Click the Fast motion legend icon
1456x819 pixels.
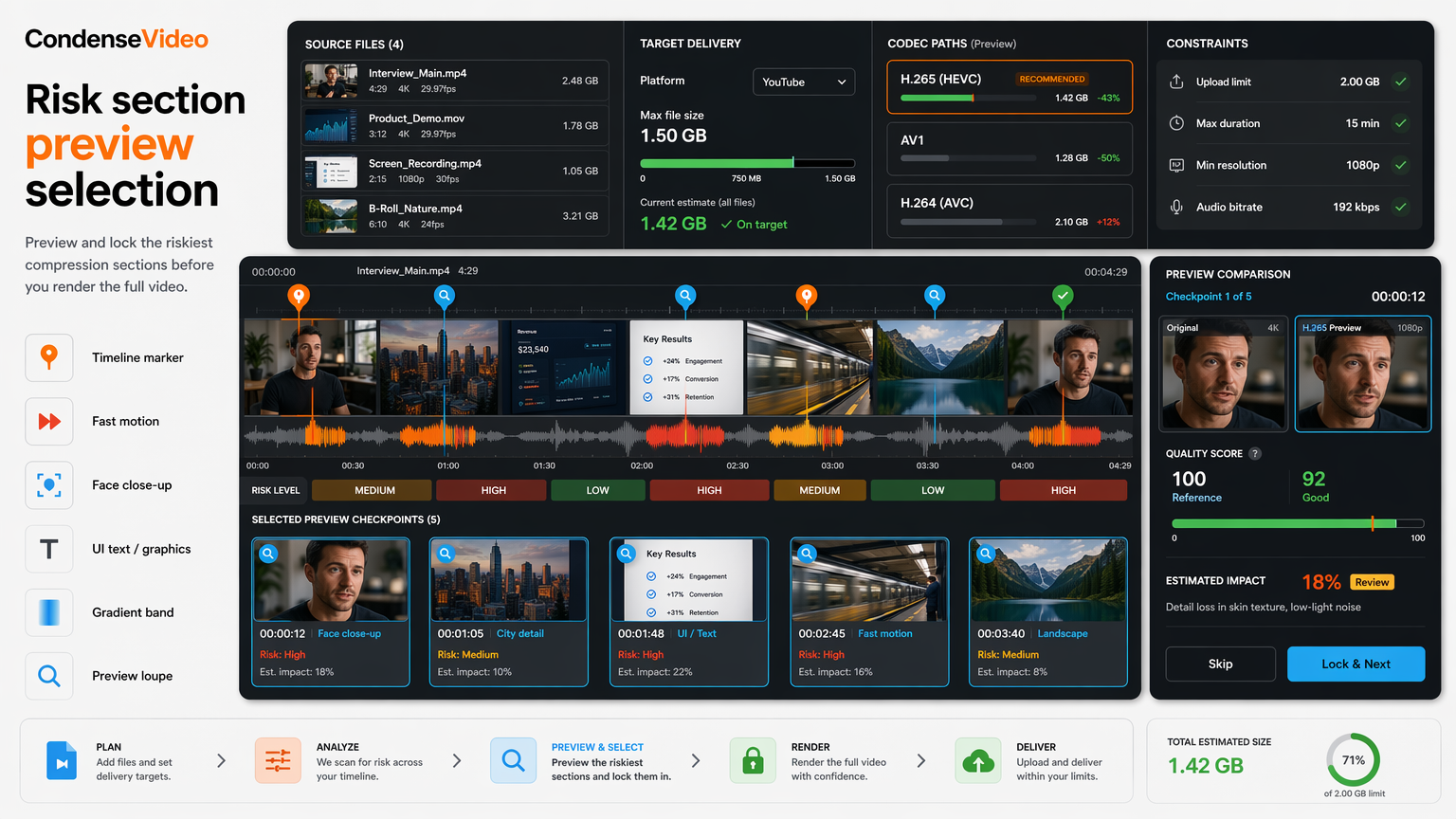pyautogui.click(x=49, y=422)
